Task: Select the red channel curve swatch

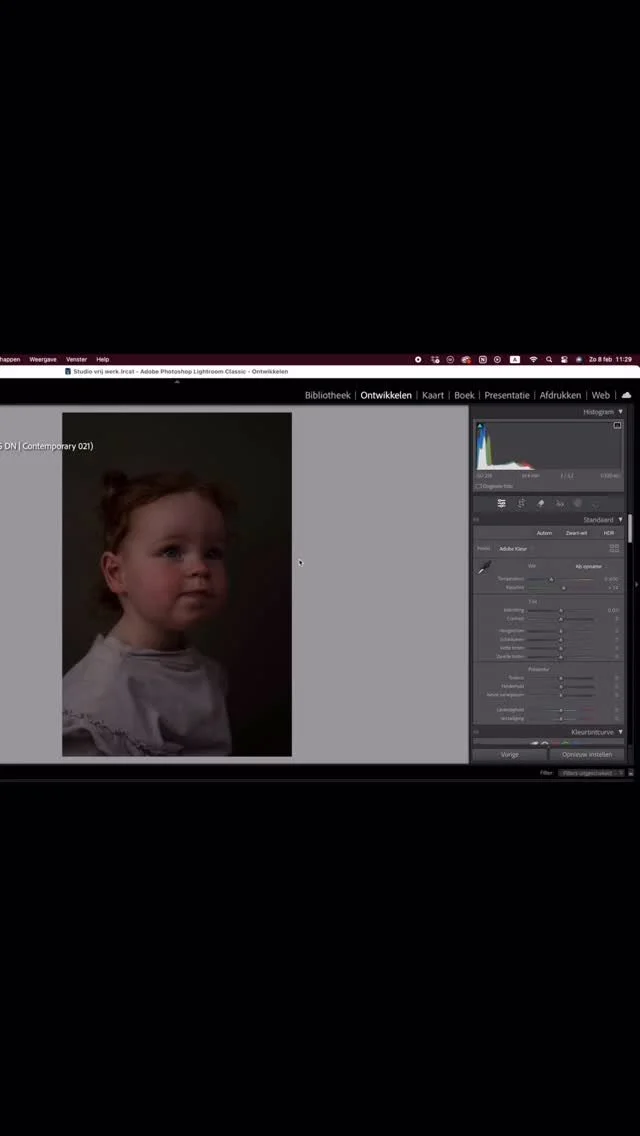Action: pyautogui.click(x=556, y=743)
